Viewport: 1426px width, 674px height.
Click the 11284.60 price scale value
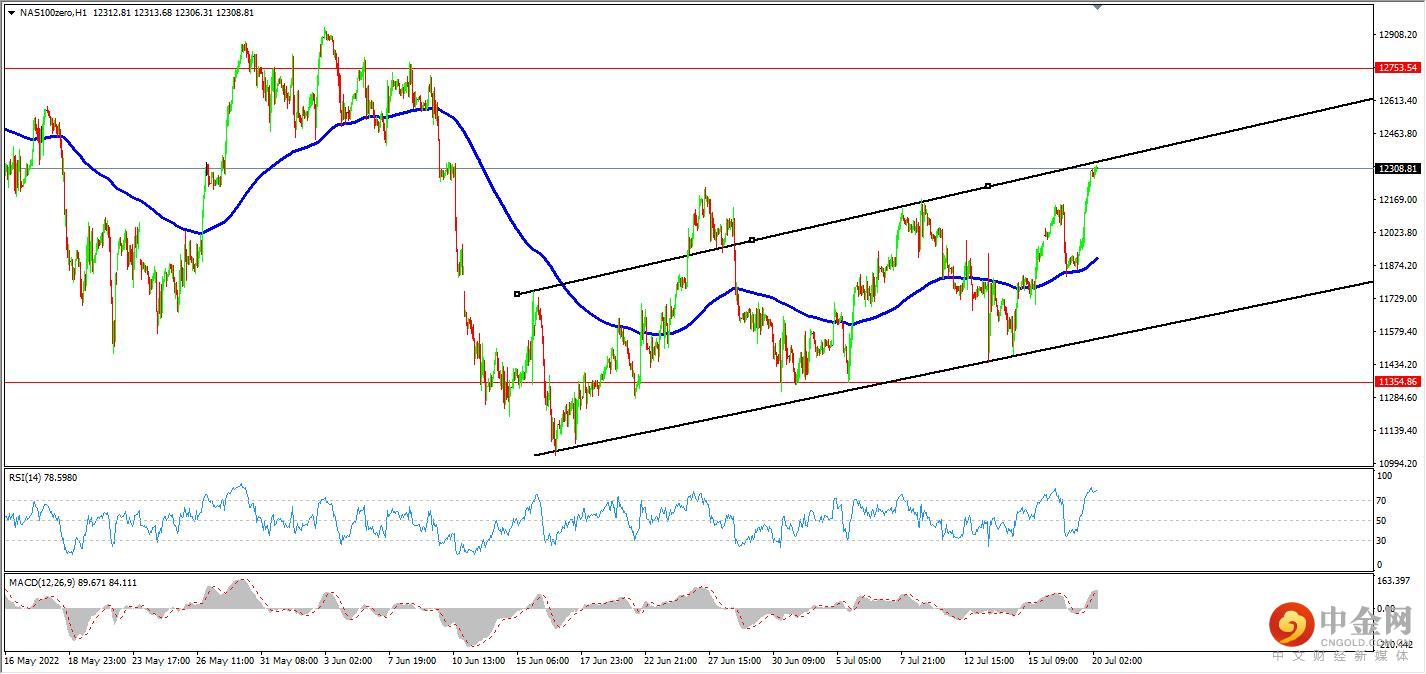click(x=1398, y=398)
